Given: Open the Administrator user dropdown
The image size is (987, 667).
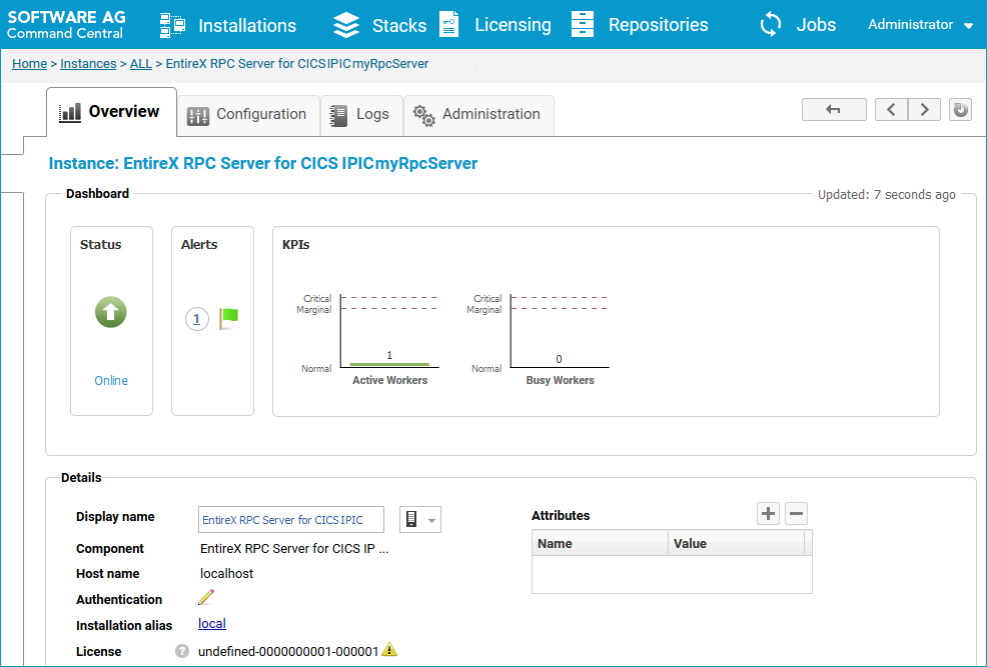Looking at the screenshot, I should (920, 25).
